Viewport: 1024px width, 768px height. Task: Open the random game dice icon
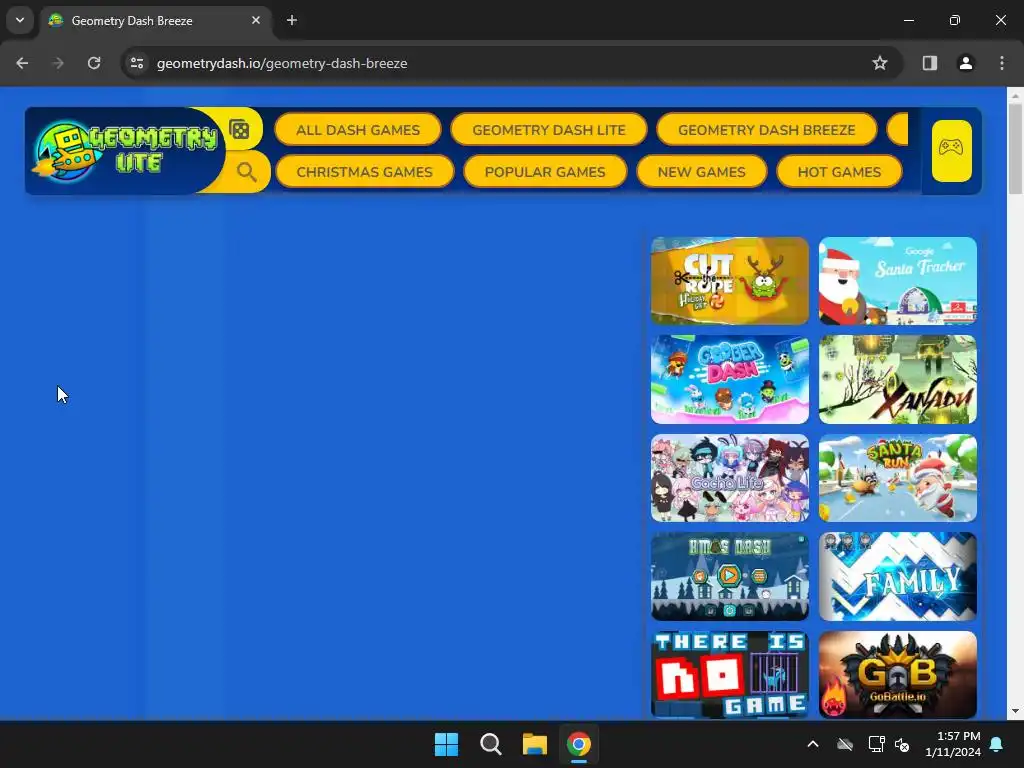240,129
